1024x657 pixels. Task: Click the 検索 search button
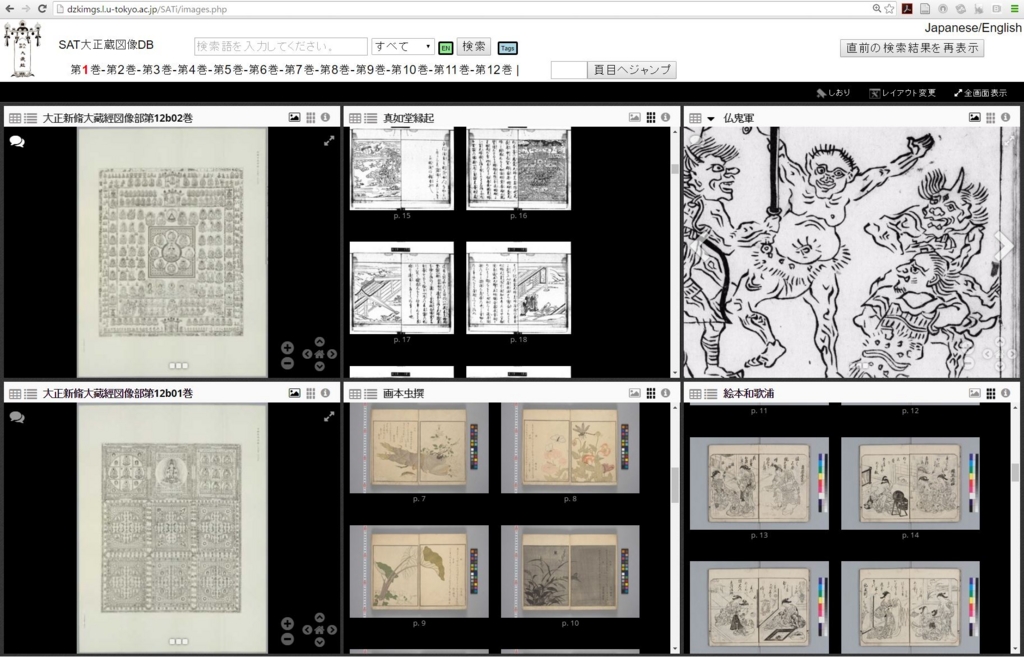(473, 46)
